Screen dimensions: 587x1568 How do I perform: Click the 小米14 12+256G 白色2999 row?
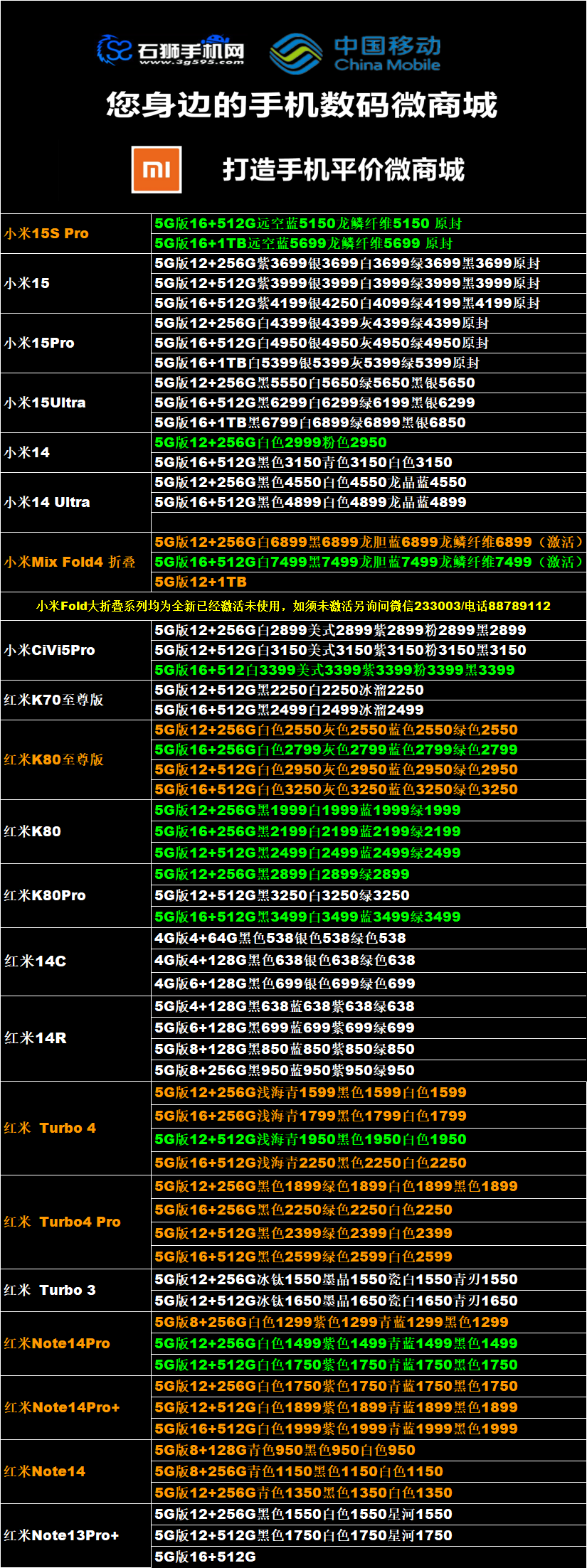pos(369,442)
